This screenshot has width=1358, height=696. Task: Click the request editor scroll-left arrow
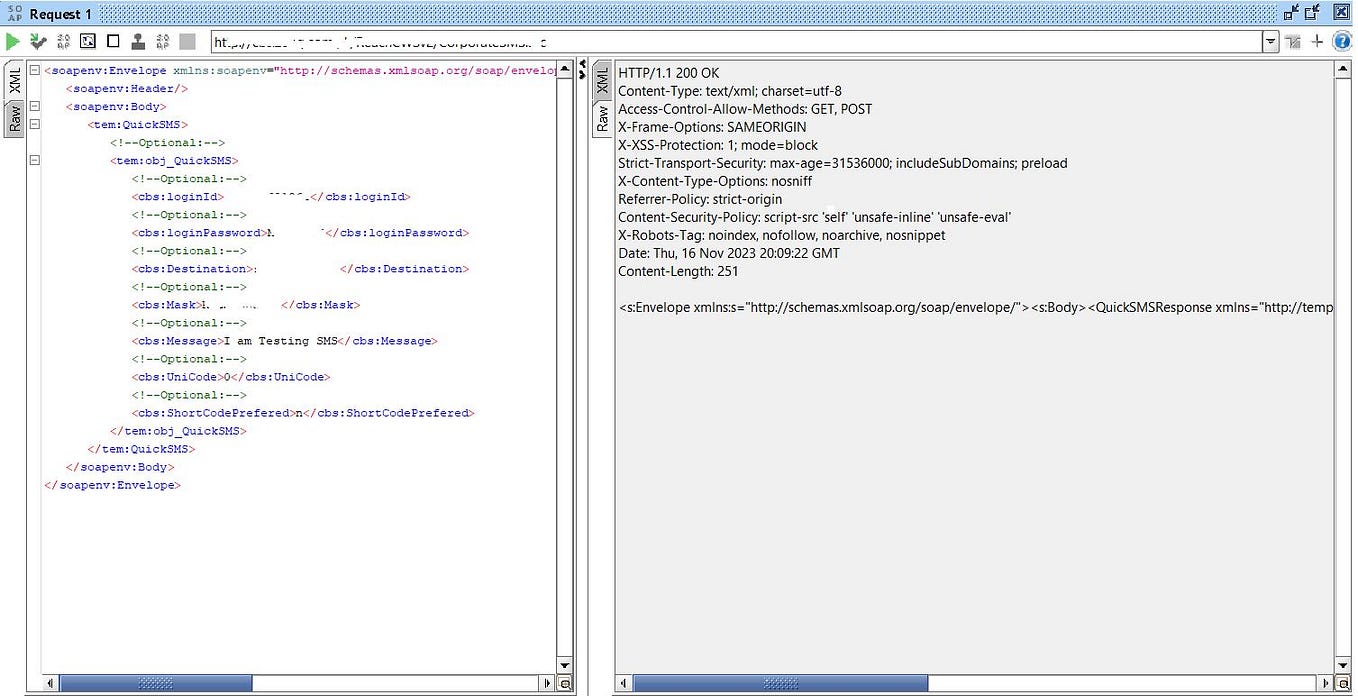coord(50,683)
